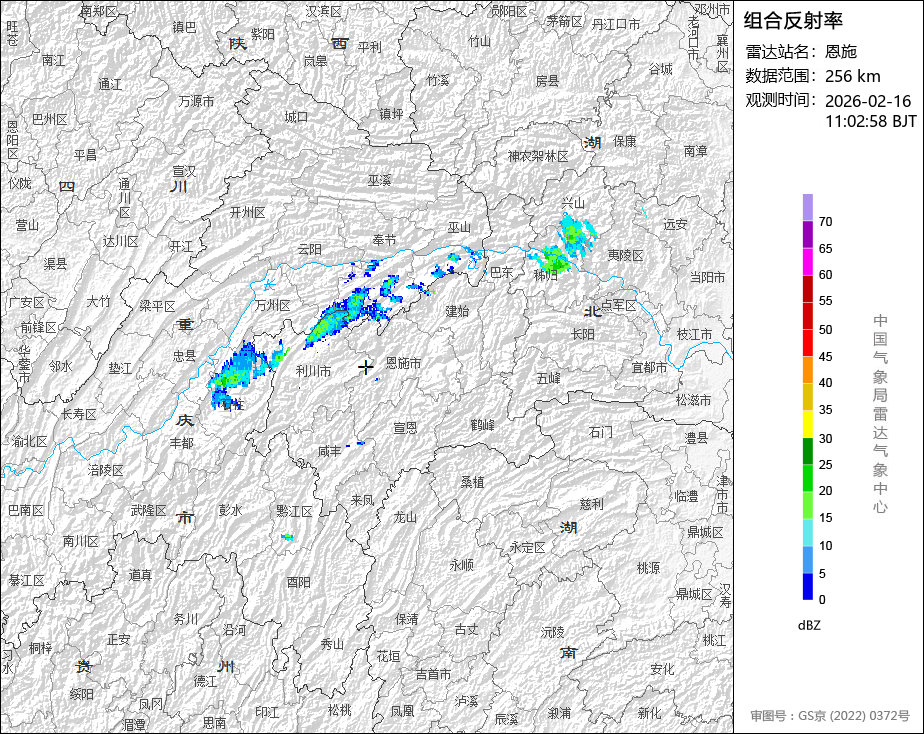The image size is (924, 734).
Task: Click the 达川区 map label
Action: tap(120, 241)
